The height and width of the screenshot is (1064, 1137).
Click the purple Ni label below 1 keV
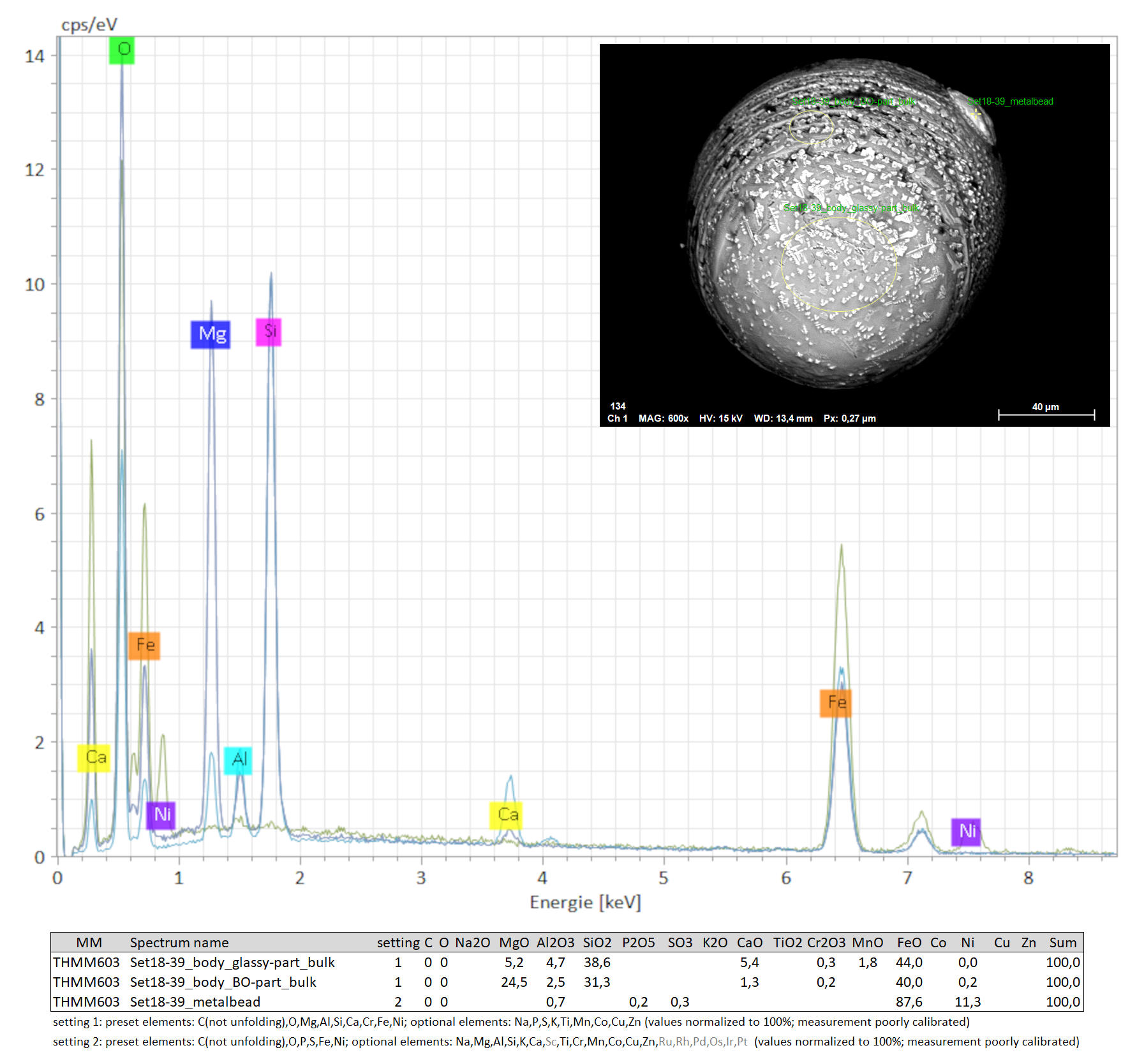pyautogui.click(x=161, y=815)
